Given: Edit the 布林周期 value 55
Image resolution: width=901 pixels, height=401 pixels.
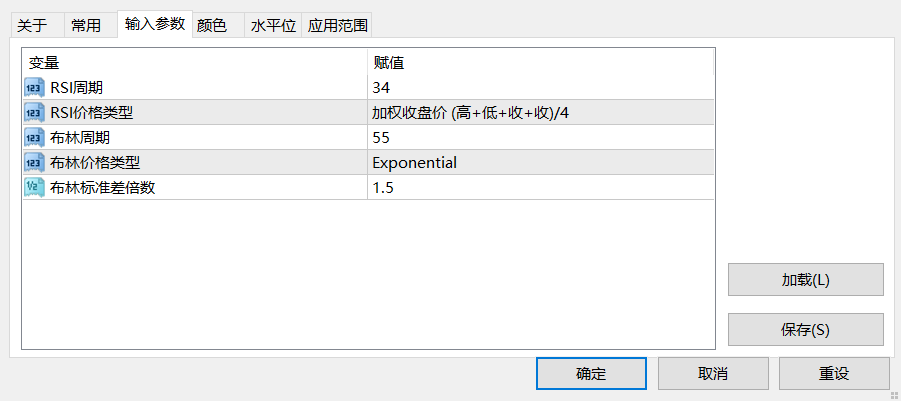Looking at the screenshot, I should click(541, 138).
